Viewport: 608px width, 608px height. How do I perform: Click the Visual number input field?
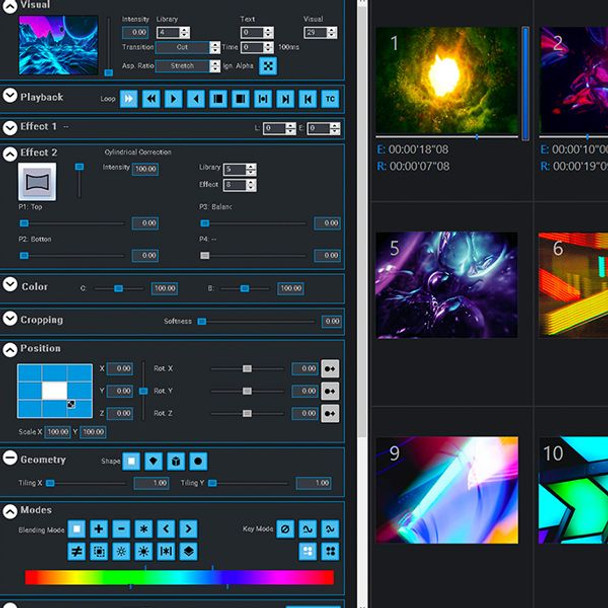(314, 33)
